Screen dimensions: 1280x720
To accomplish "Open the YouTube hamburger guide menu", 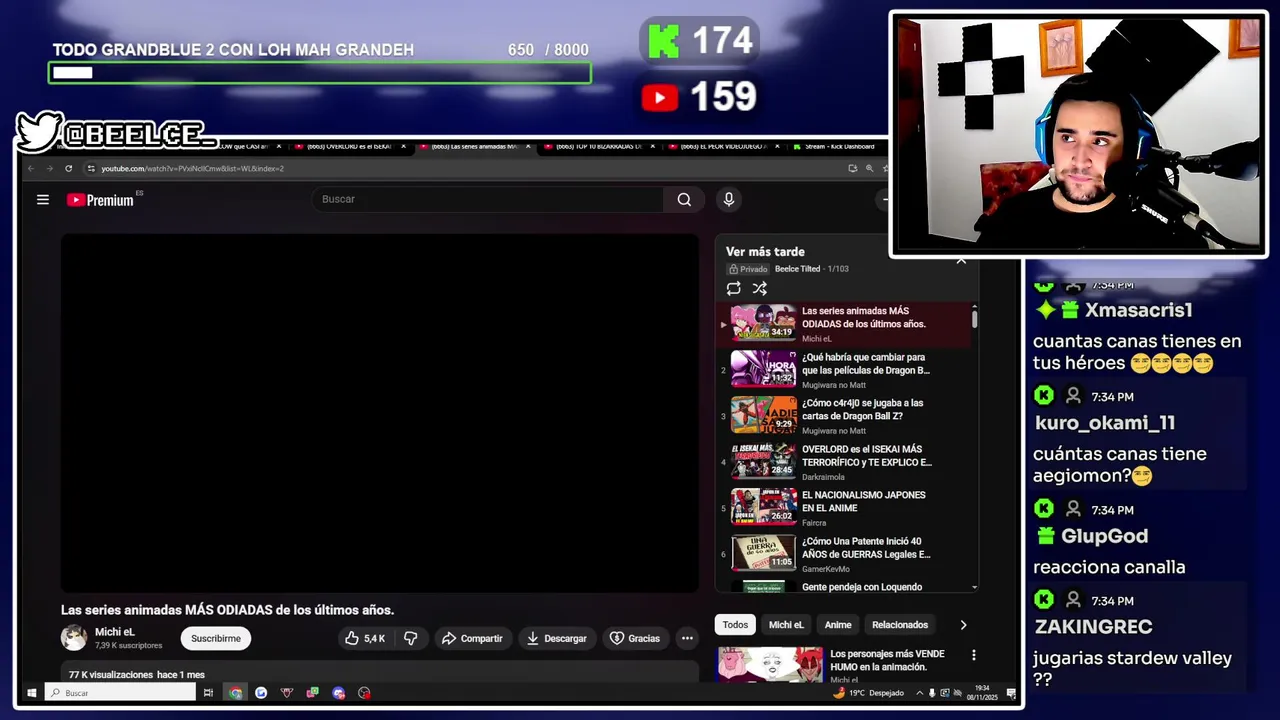I will 43,200.
